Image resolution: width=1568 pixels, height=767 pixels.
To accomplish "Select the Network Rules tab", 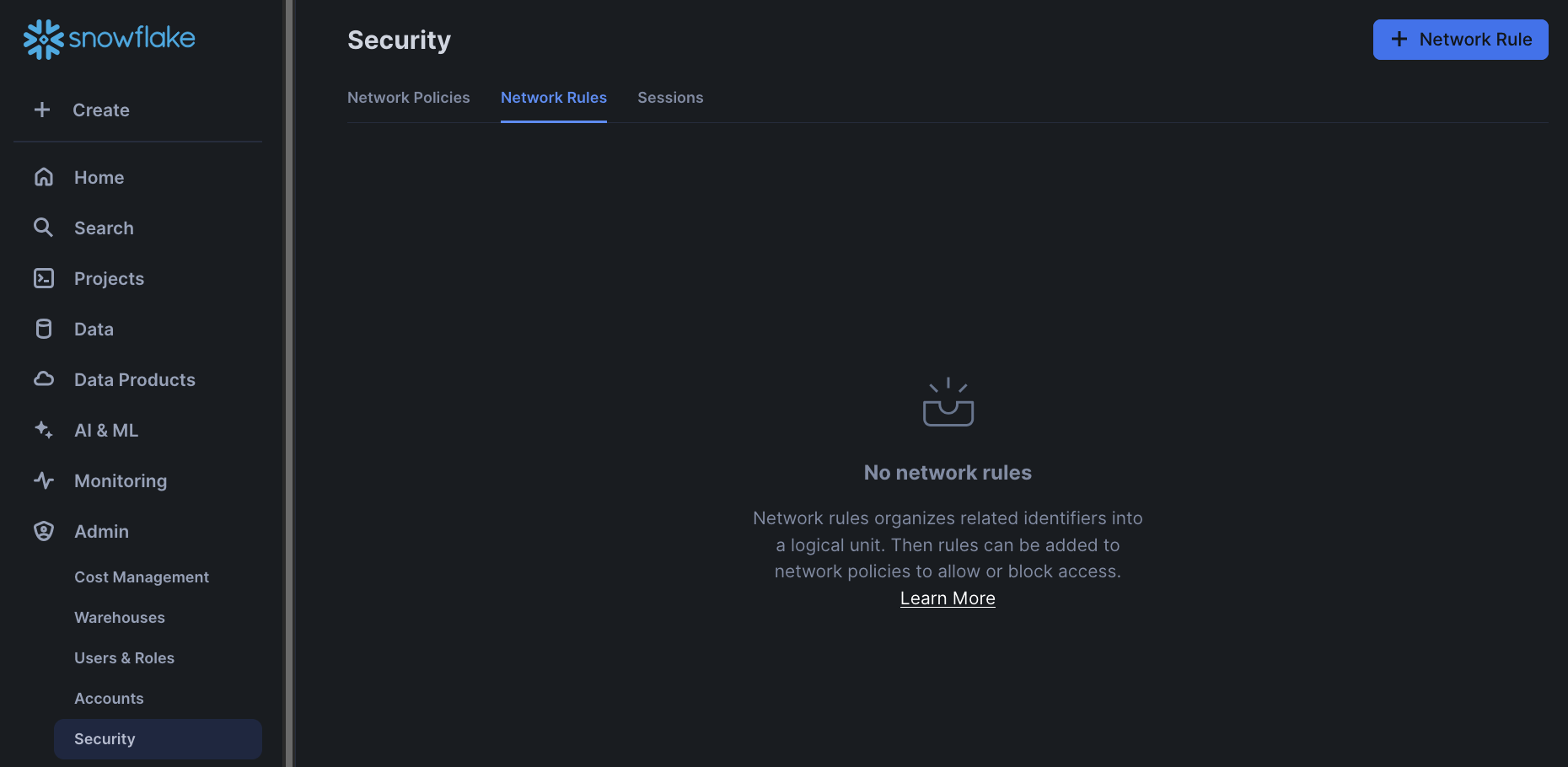I will pos(553,98).
